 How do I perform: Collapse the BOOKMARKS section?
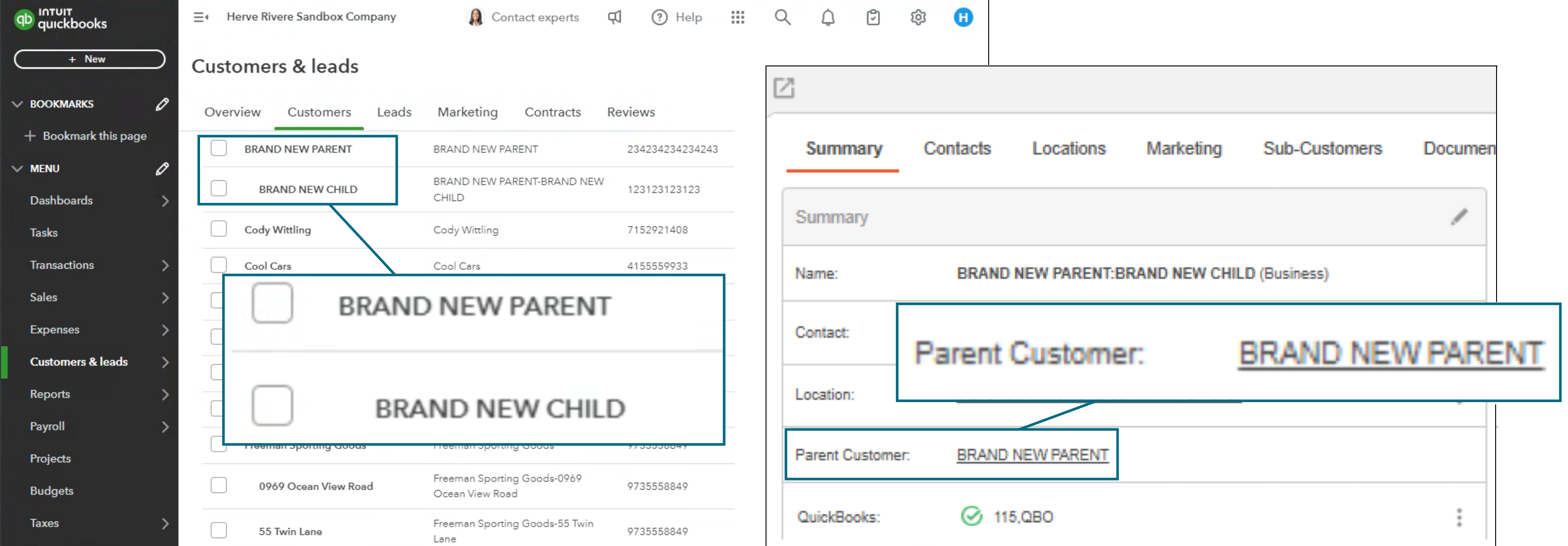17,104
